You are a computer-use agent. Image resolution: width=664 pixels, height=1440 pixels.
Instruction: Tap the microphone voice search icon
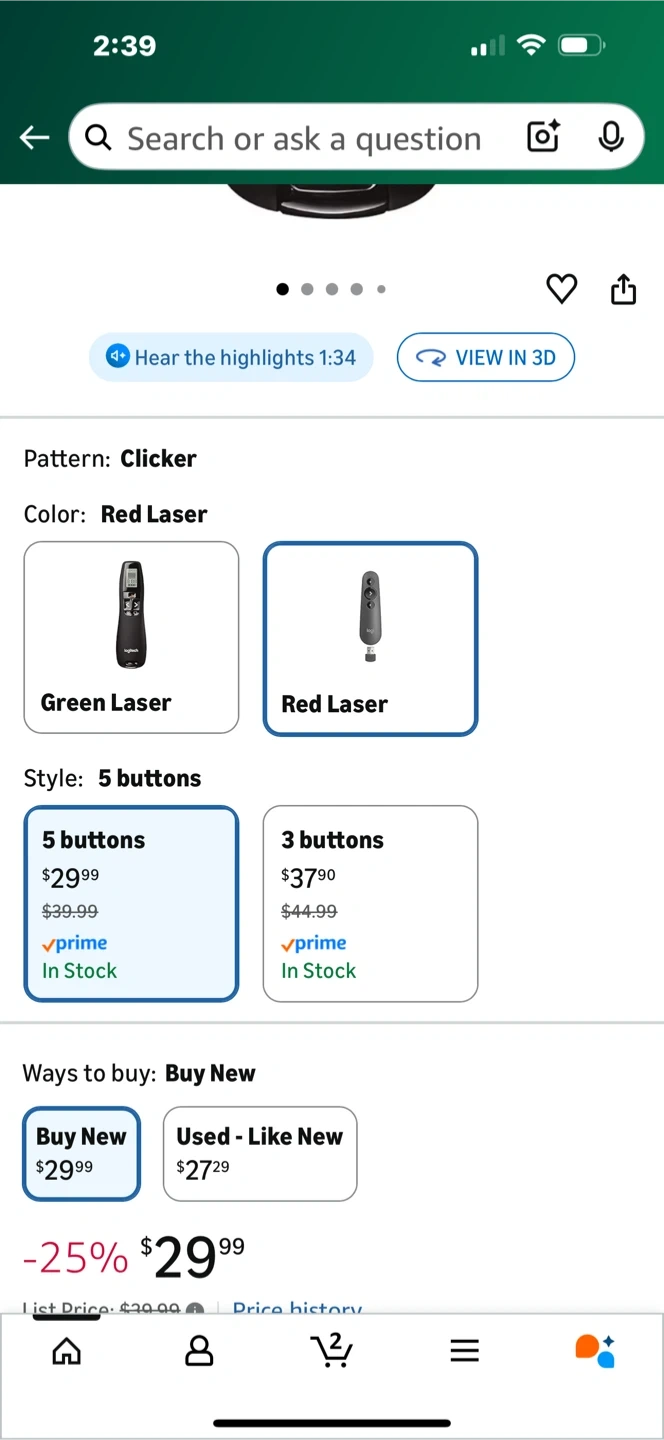611,137
